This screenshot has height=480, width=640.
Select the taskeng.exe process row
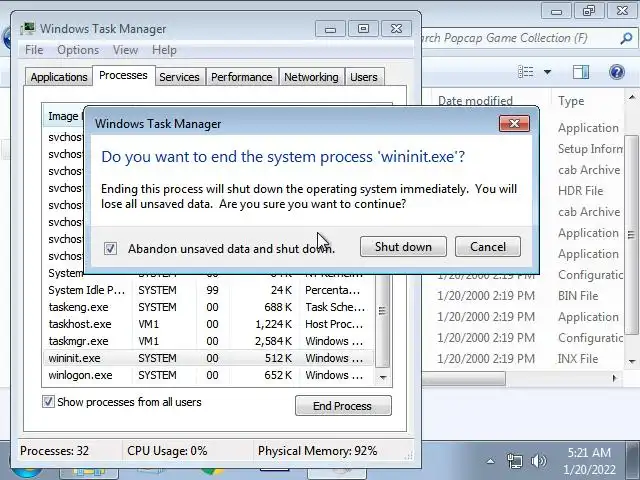coord(208,307)
